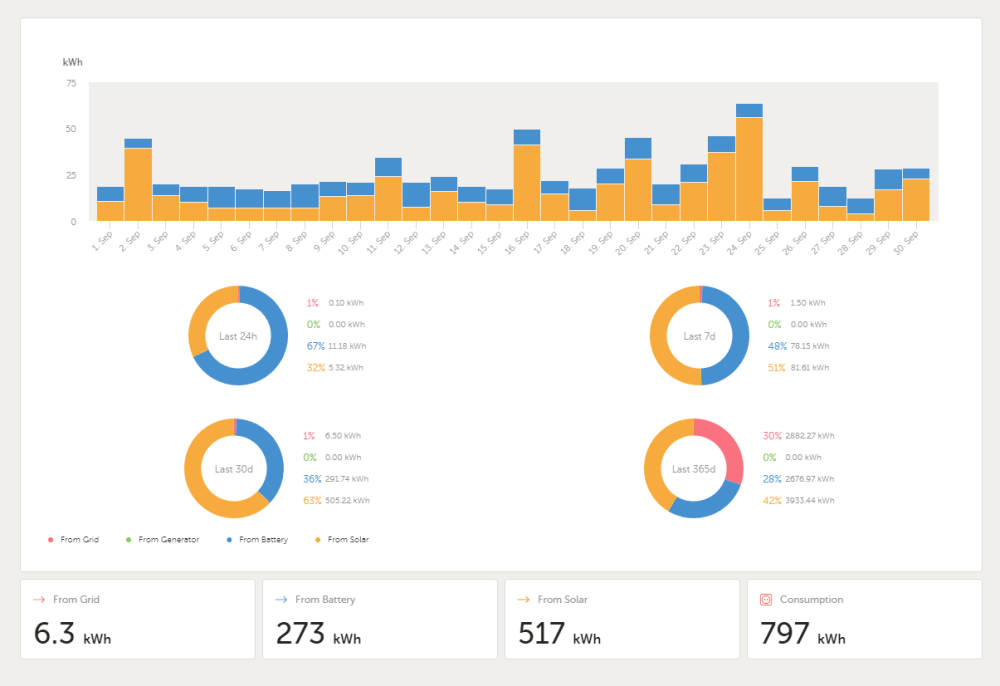Image resolution: width=1000 pixels, height=686 pixels.
Task: Click the 51% solar percentage
Action: [776, 368]
